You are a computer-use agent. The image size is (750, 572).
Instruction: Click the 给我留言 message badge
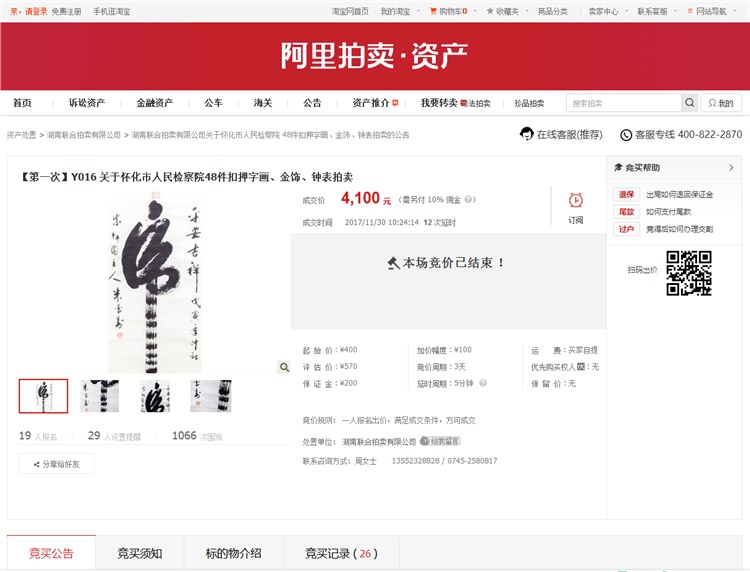(440, 441)
